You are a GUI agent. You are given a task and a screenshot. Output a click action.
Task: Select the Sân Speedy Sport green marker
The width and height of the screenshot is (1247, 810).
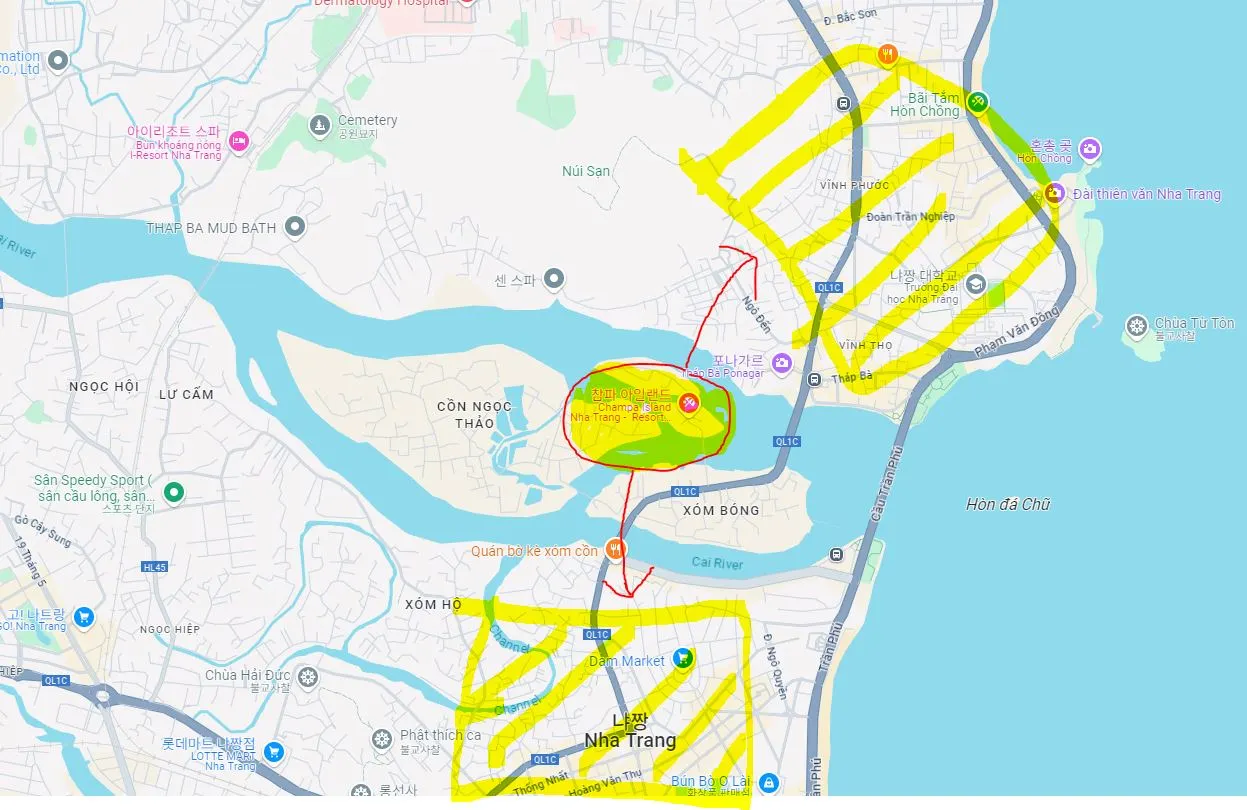pos(174,492)
